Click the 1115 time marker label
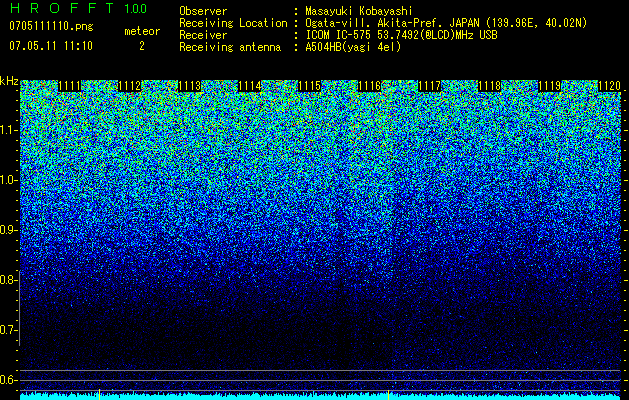 (309, 86)
